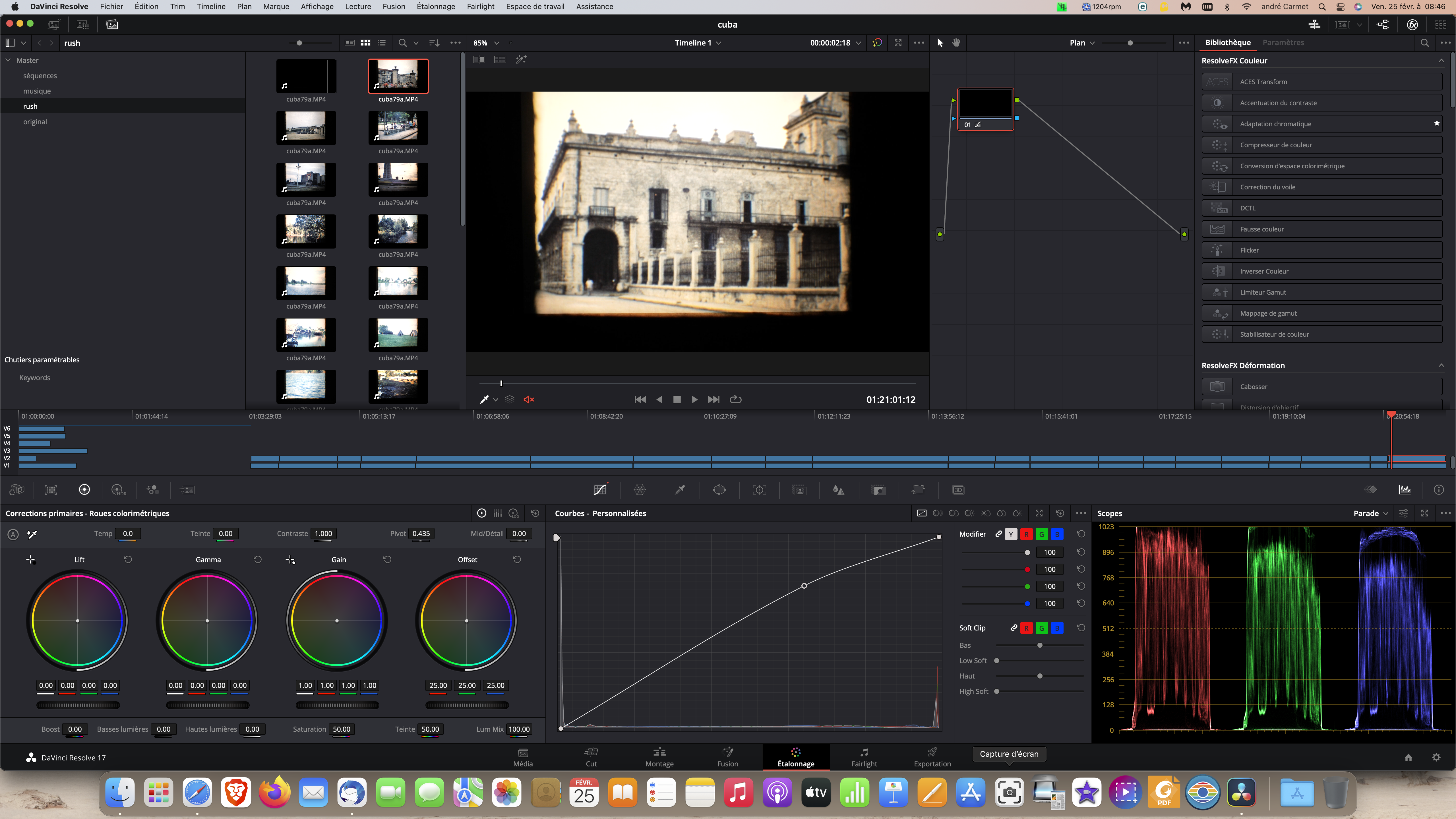Go to the Montage page
This screenshot has height=819, width=1456.
point(659,757)
